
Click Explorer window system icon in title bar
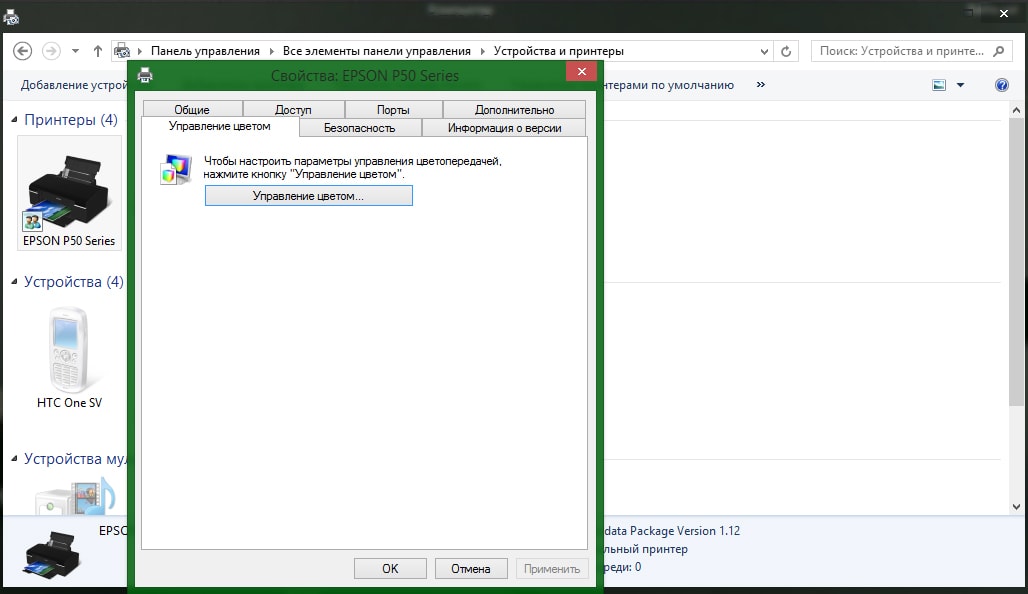point(11,16)
